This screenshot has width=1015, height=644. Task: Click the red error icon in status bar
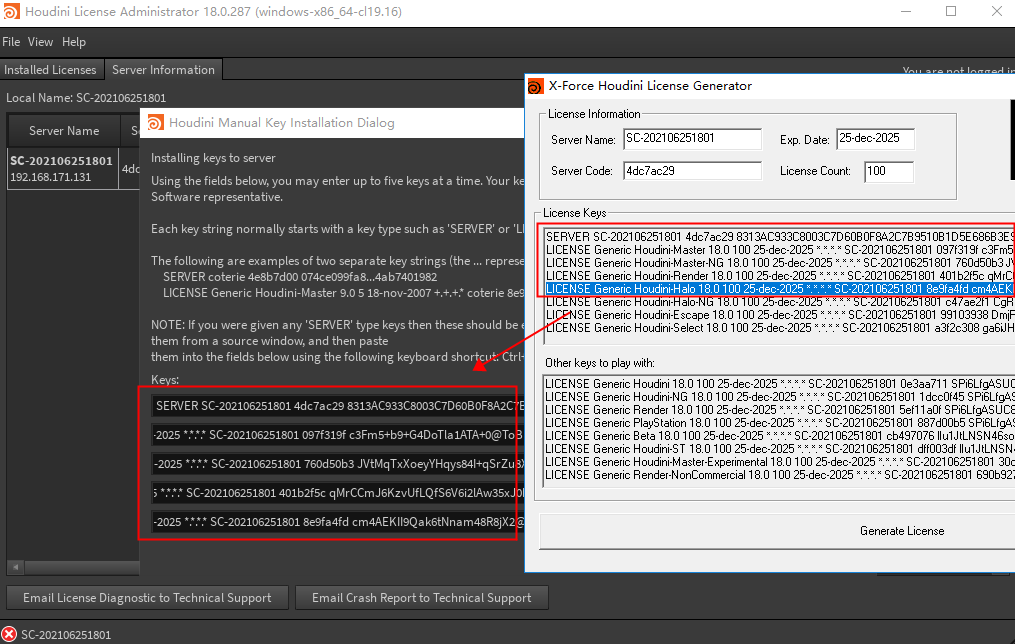click(9, 634)
